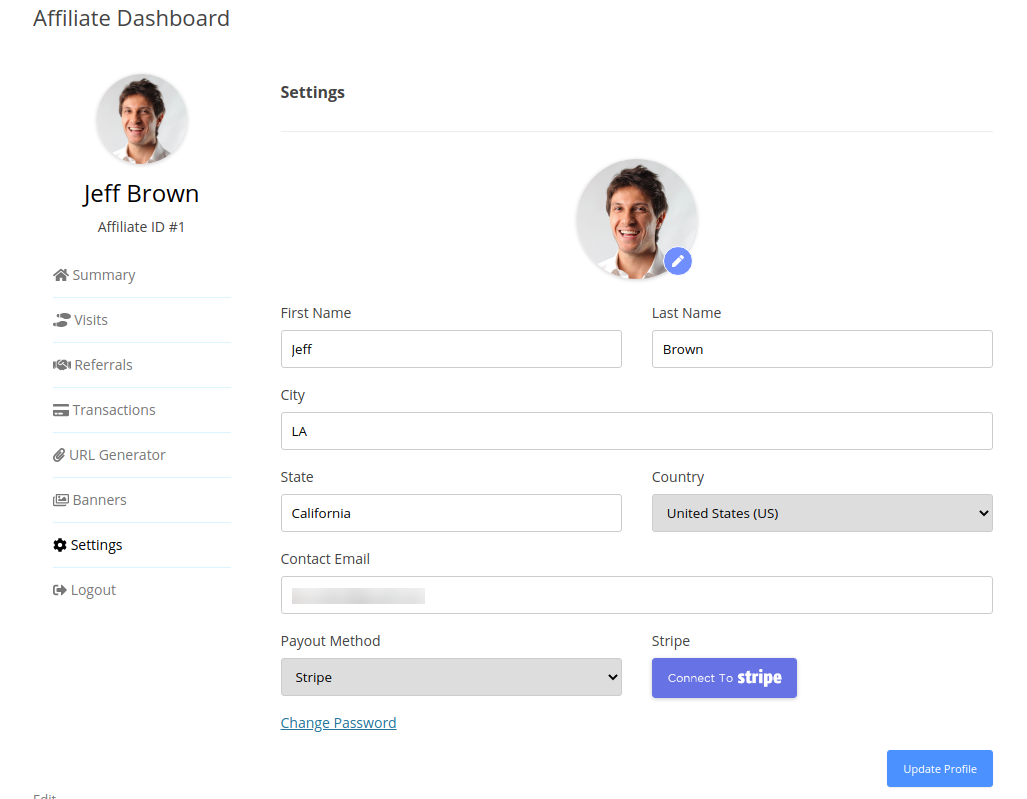This screenshot has width=1027, height=799.
Task: Click the City field label
Action: point(293,396)
